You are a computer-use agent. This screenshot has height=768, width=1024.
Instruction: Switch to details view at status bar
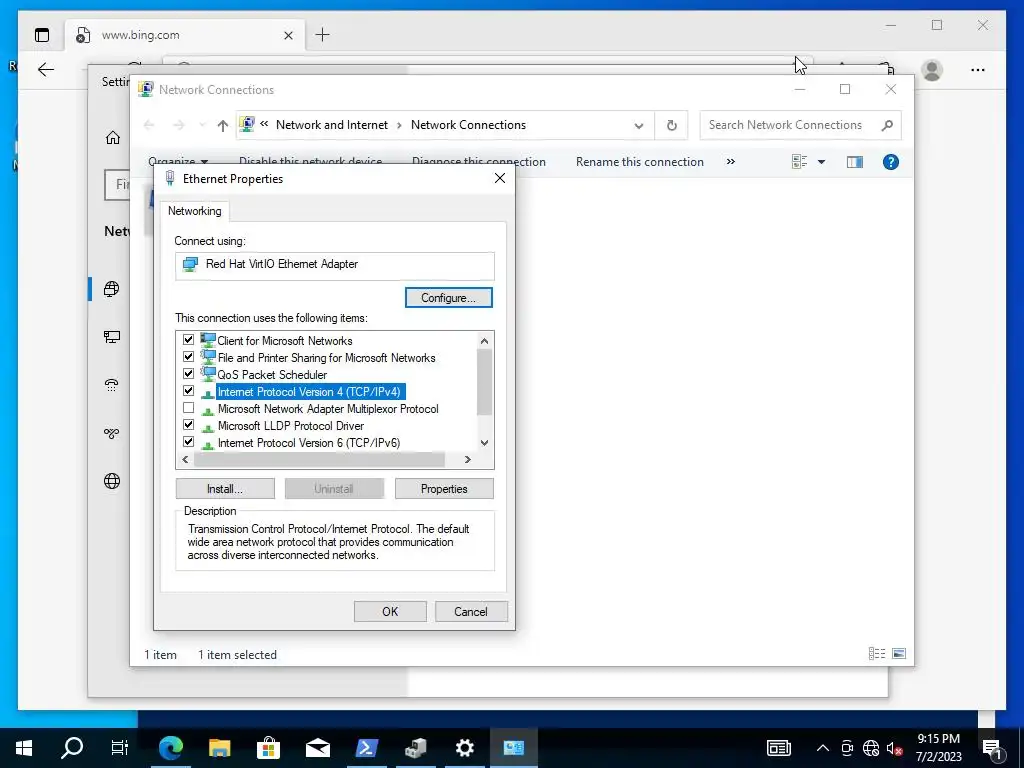(877, 654)
